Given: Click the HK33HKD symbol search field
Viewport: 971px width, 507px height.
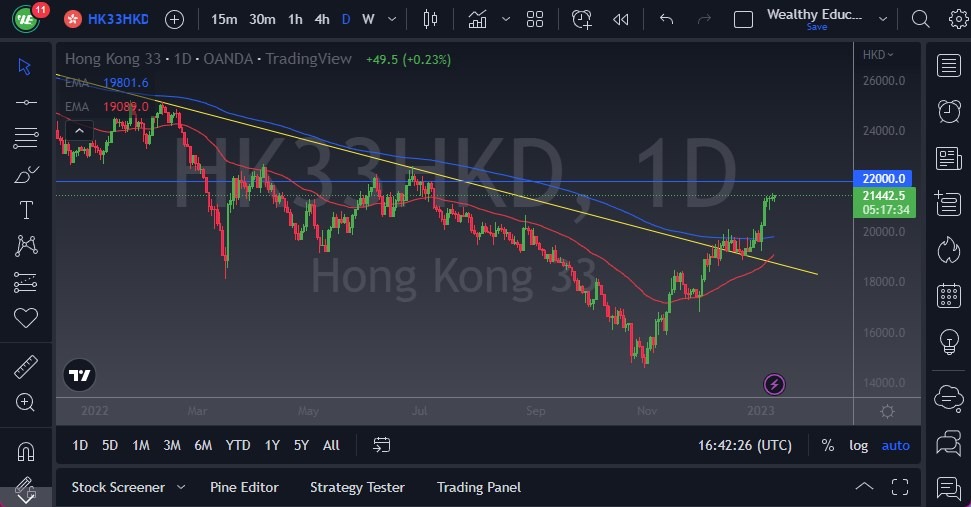Looking at the screenshot, I should coord(117,19).
